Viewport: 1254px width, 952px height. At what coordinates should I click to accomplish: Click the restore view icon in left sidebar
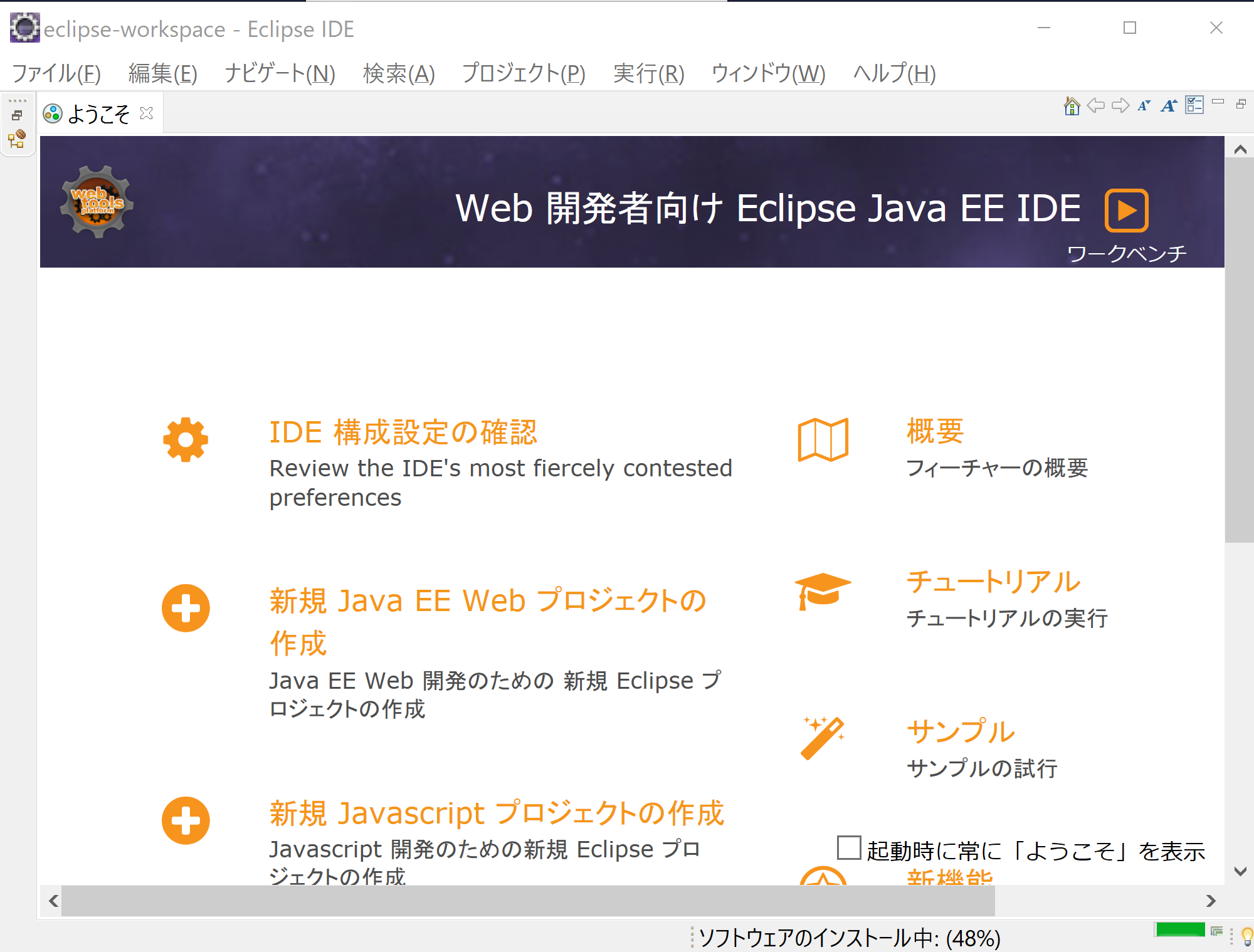tap(17, 115)
